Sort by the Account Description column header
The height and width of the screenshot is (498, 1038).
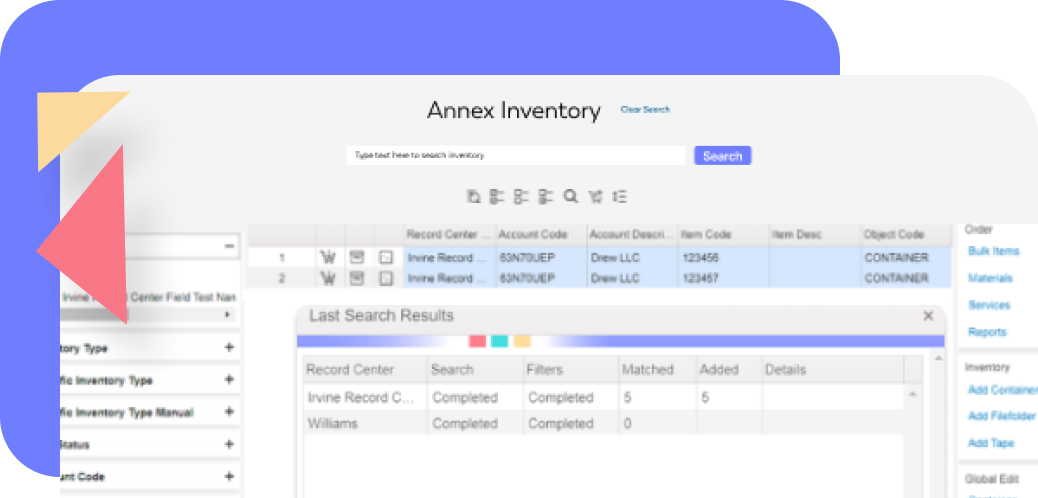(x=632, y=234)
